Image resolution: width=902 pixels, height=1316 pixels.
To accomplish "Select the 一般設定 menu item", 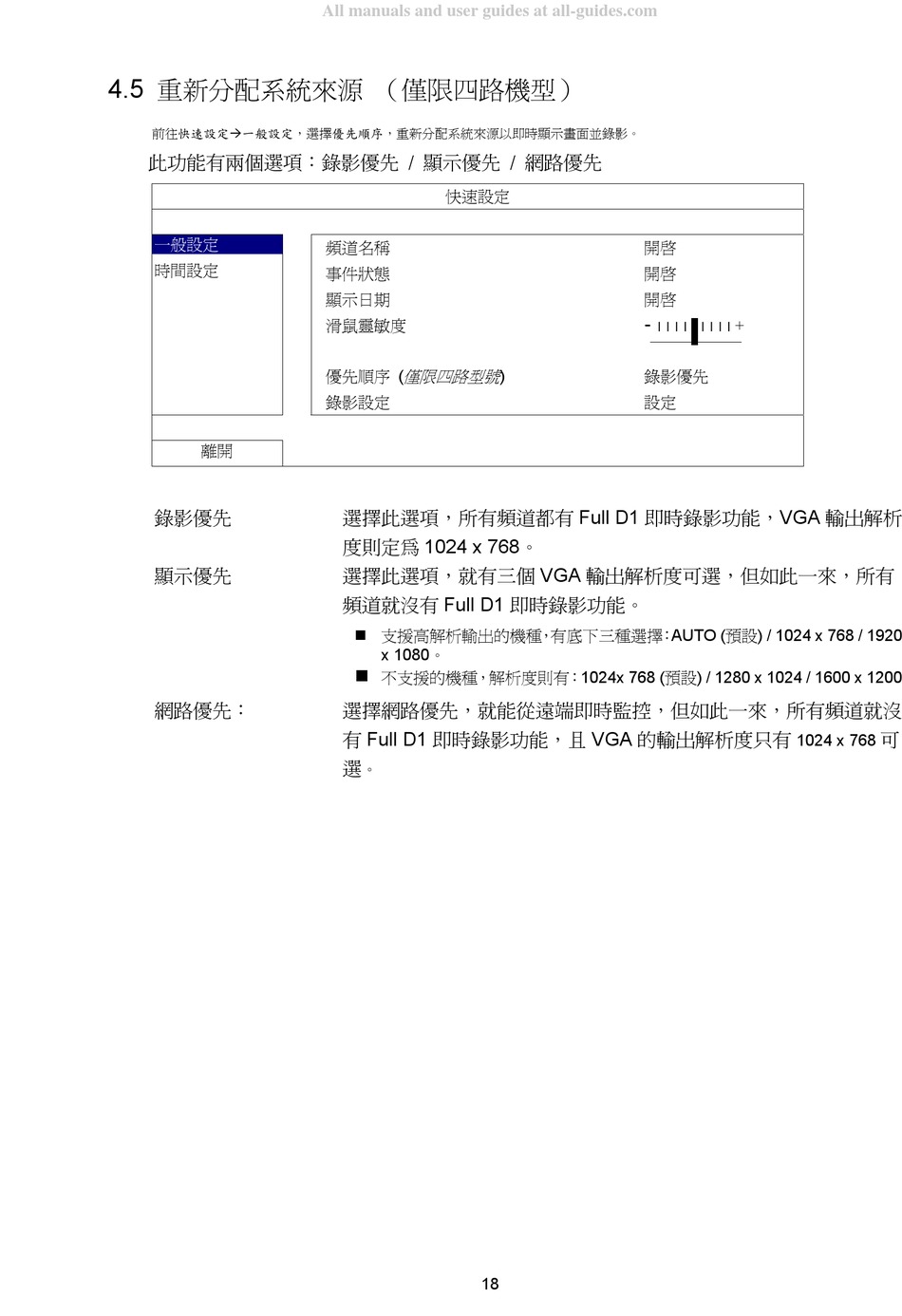I will click(x=217, y=244).
